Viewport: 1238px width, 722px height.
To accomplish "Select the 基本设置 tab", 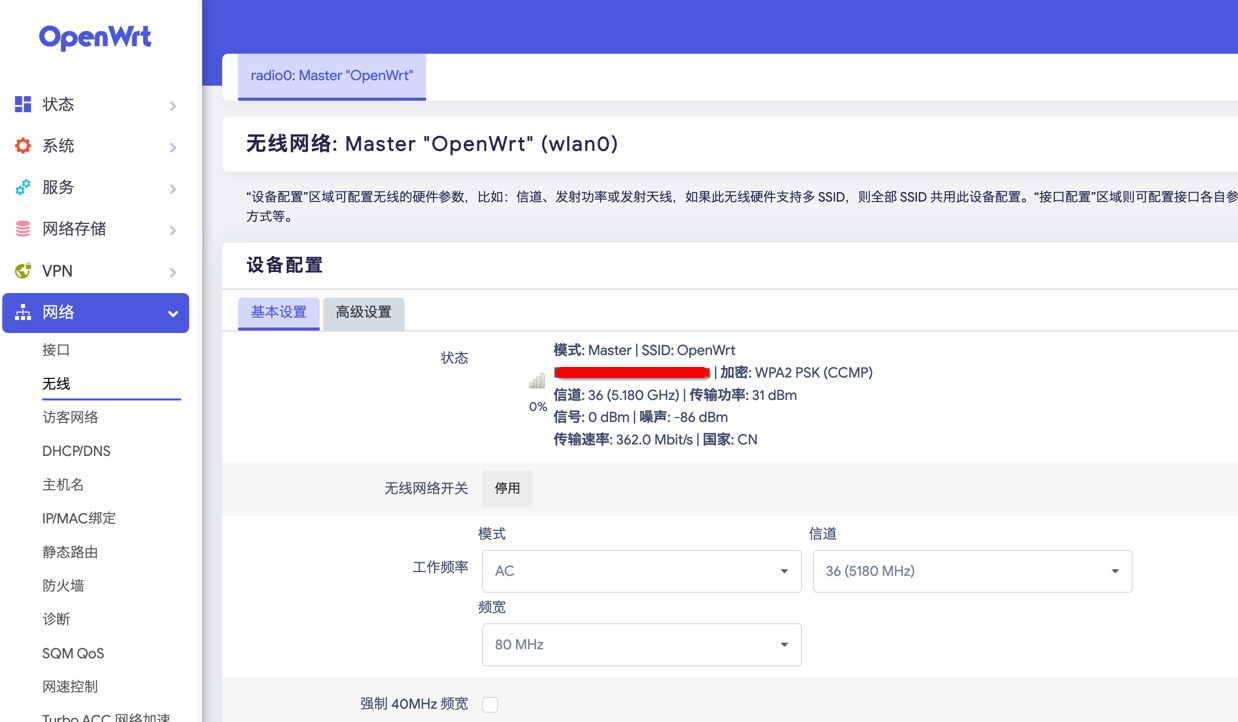I will pos(278,313).
